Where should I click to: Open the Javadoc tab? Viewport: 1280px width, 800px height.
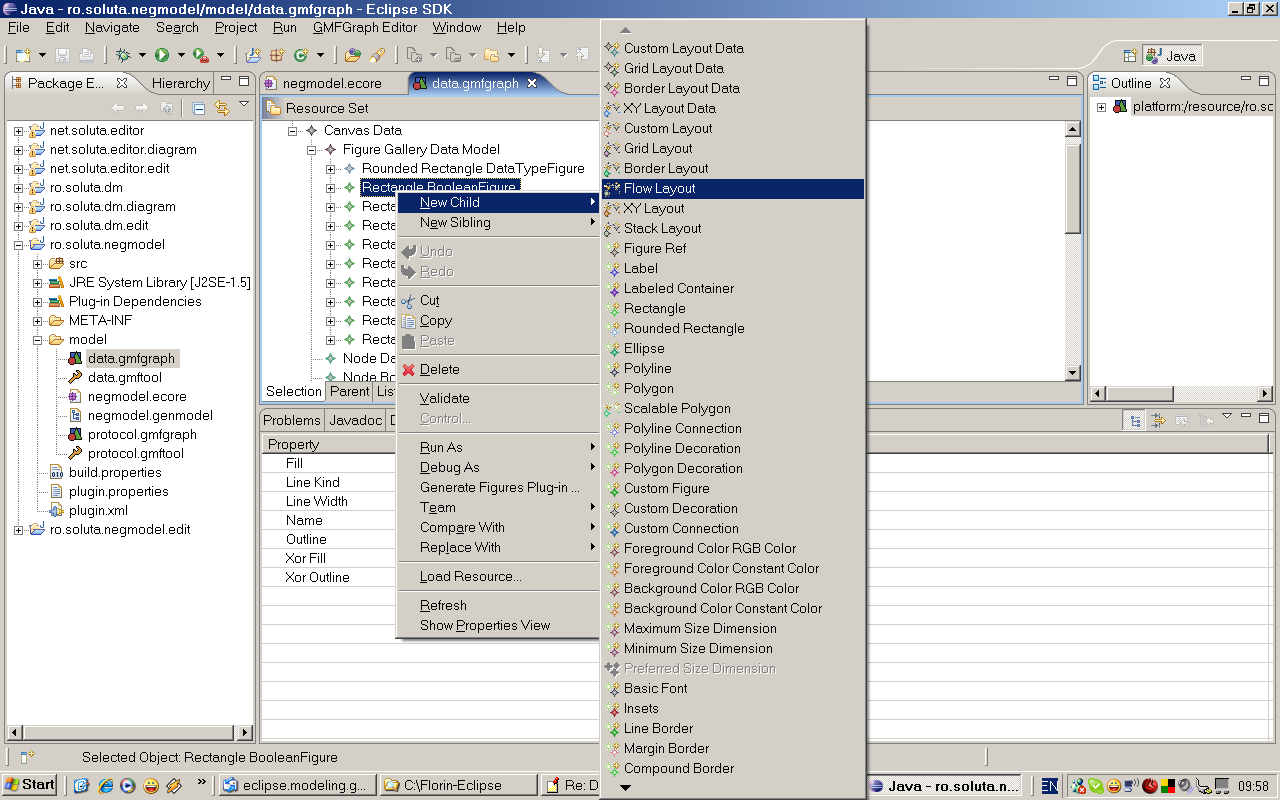(x=356, y=420)
